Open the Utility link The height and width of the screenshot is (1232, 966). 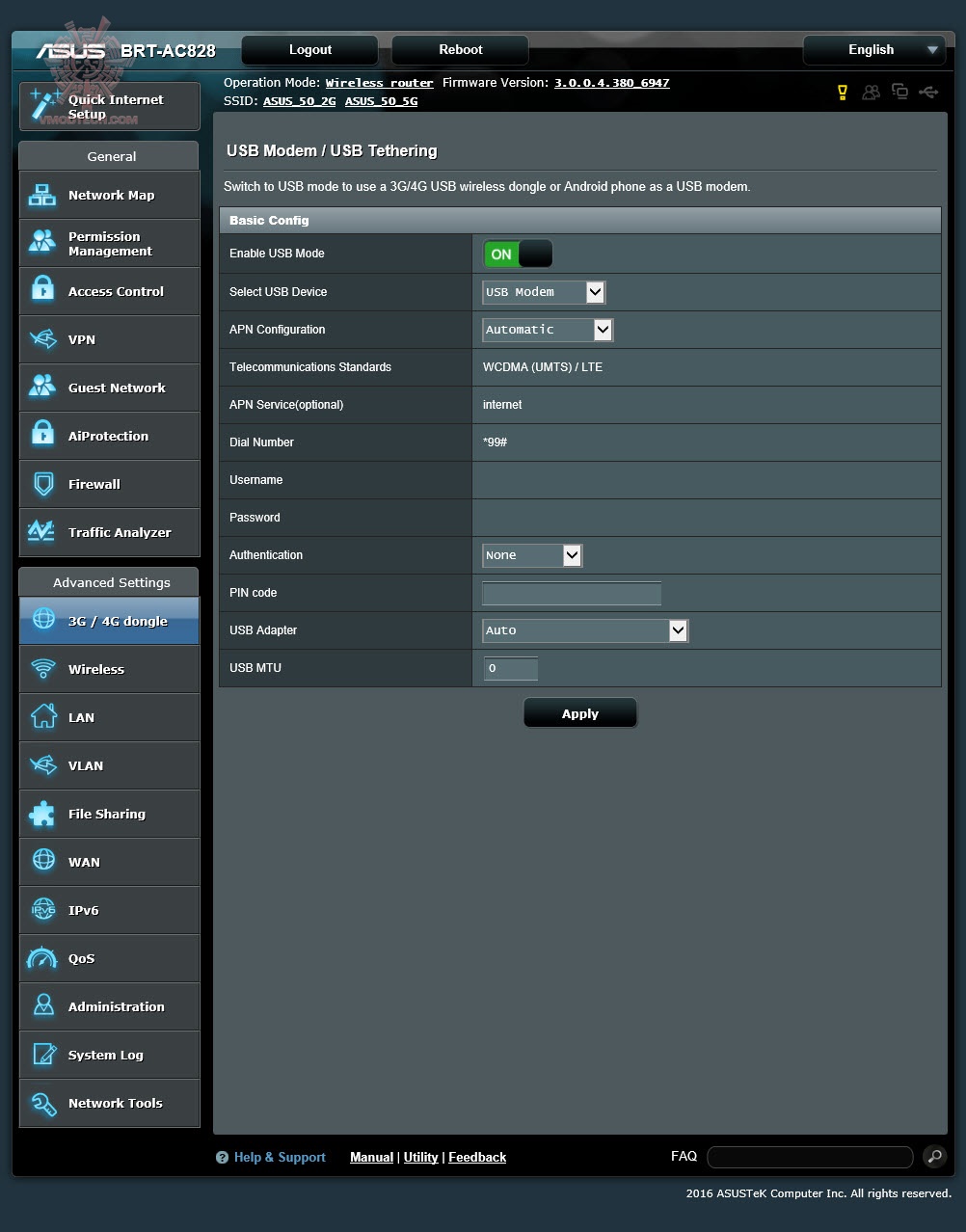(x=420, y=1157)
